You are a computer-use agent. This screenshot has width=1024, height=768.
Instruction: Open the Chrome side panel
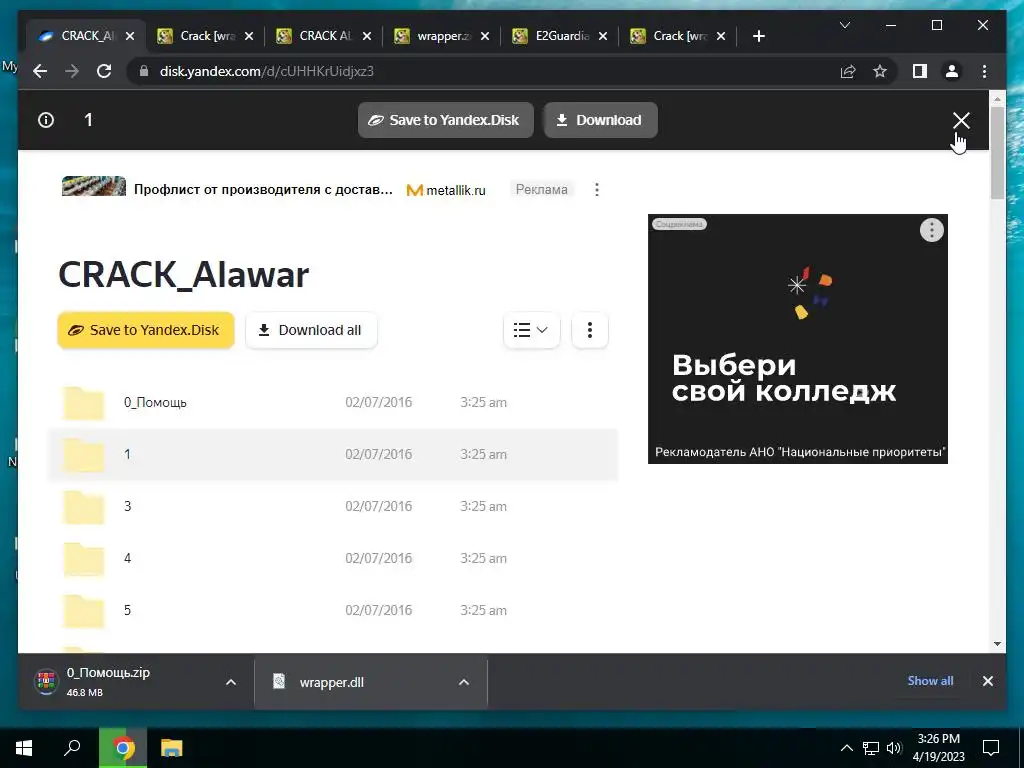click(x=920, y=71)
